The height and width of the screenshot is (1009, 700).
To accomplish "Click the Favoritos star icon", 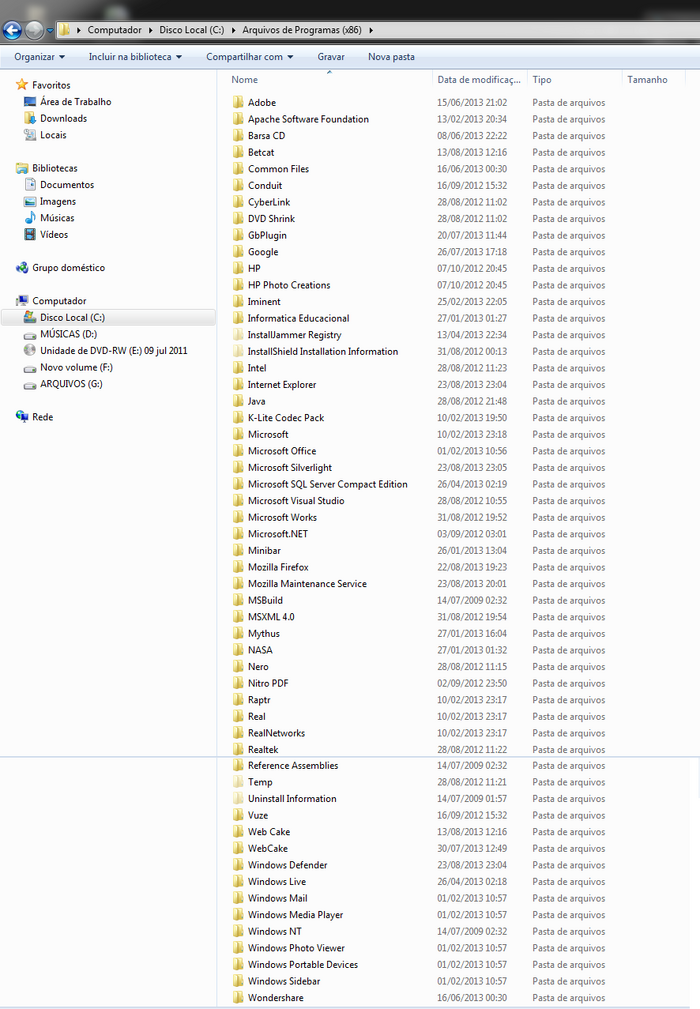I will [x=22, y=84].
